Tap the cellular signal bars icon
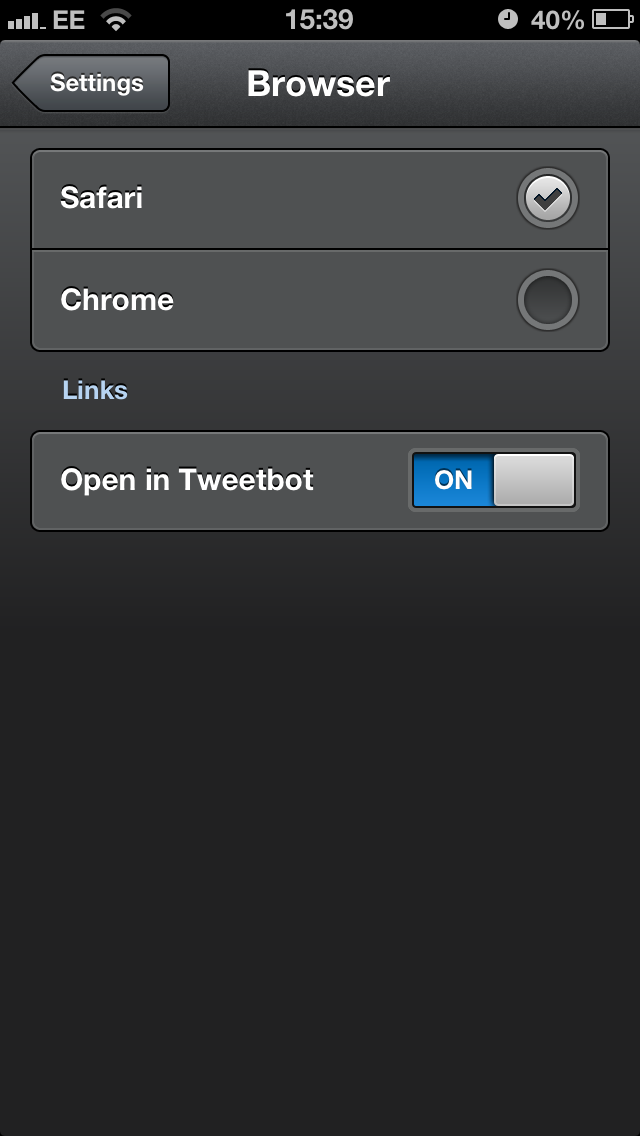 (x=26, y=21)
